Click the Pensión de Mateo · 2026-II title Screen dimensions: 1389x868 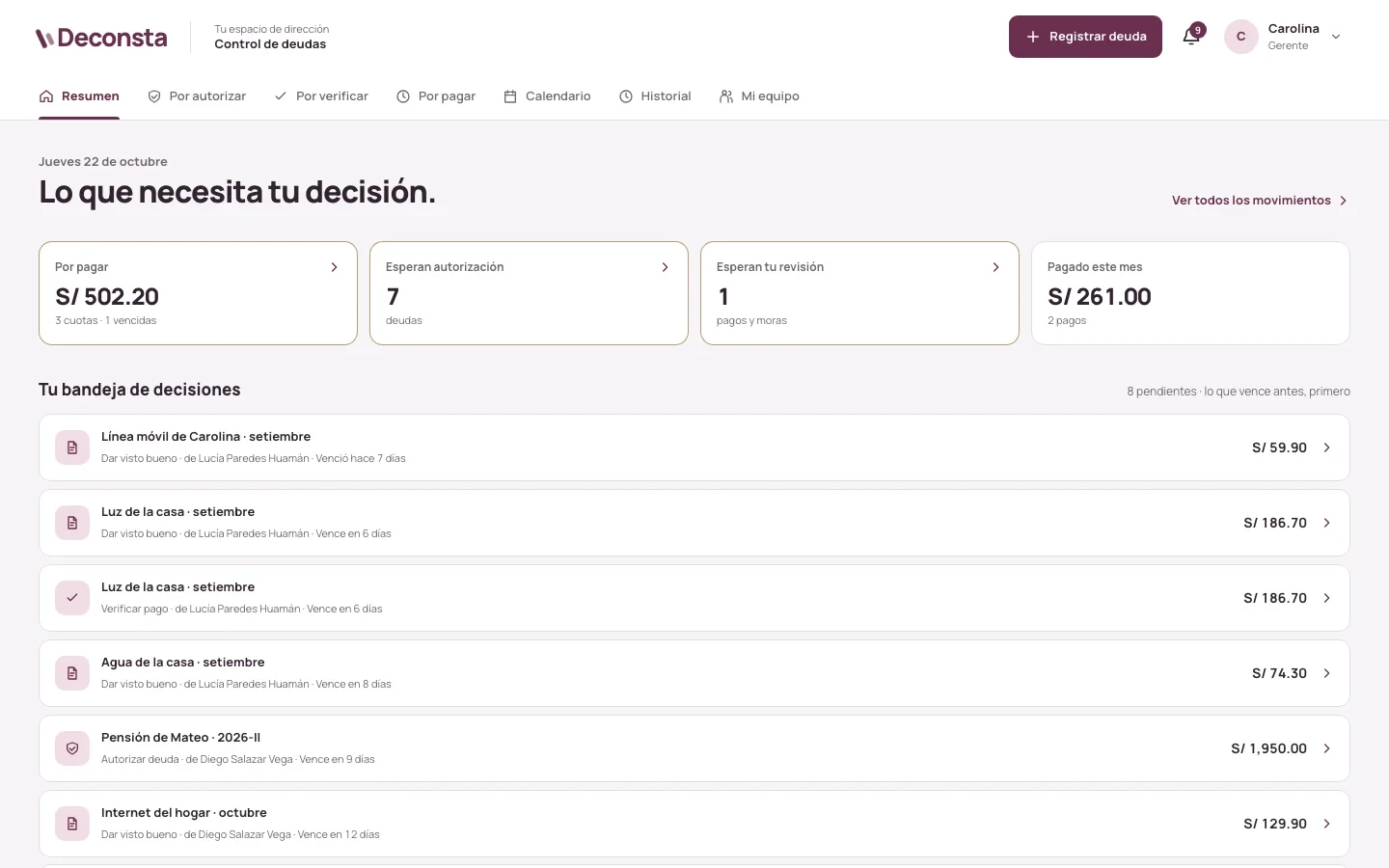[x=181, y=738]
